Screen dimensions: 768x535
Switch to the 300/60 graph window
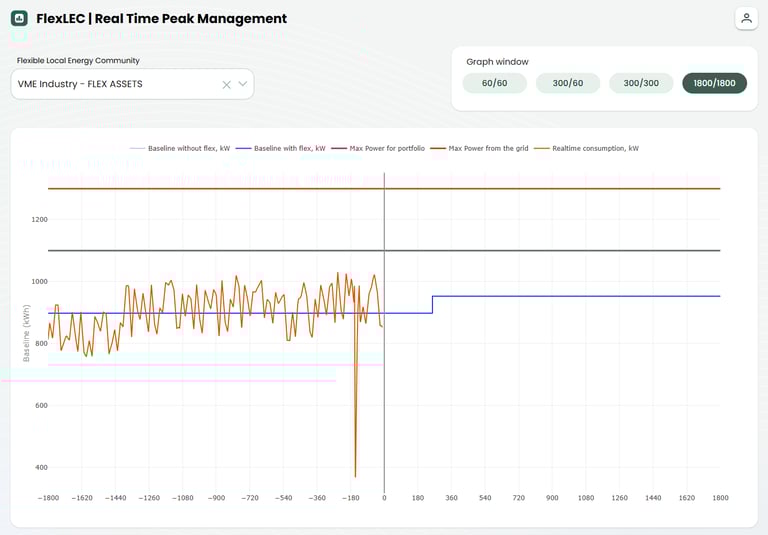568,83
